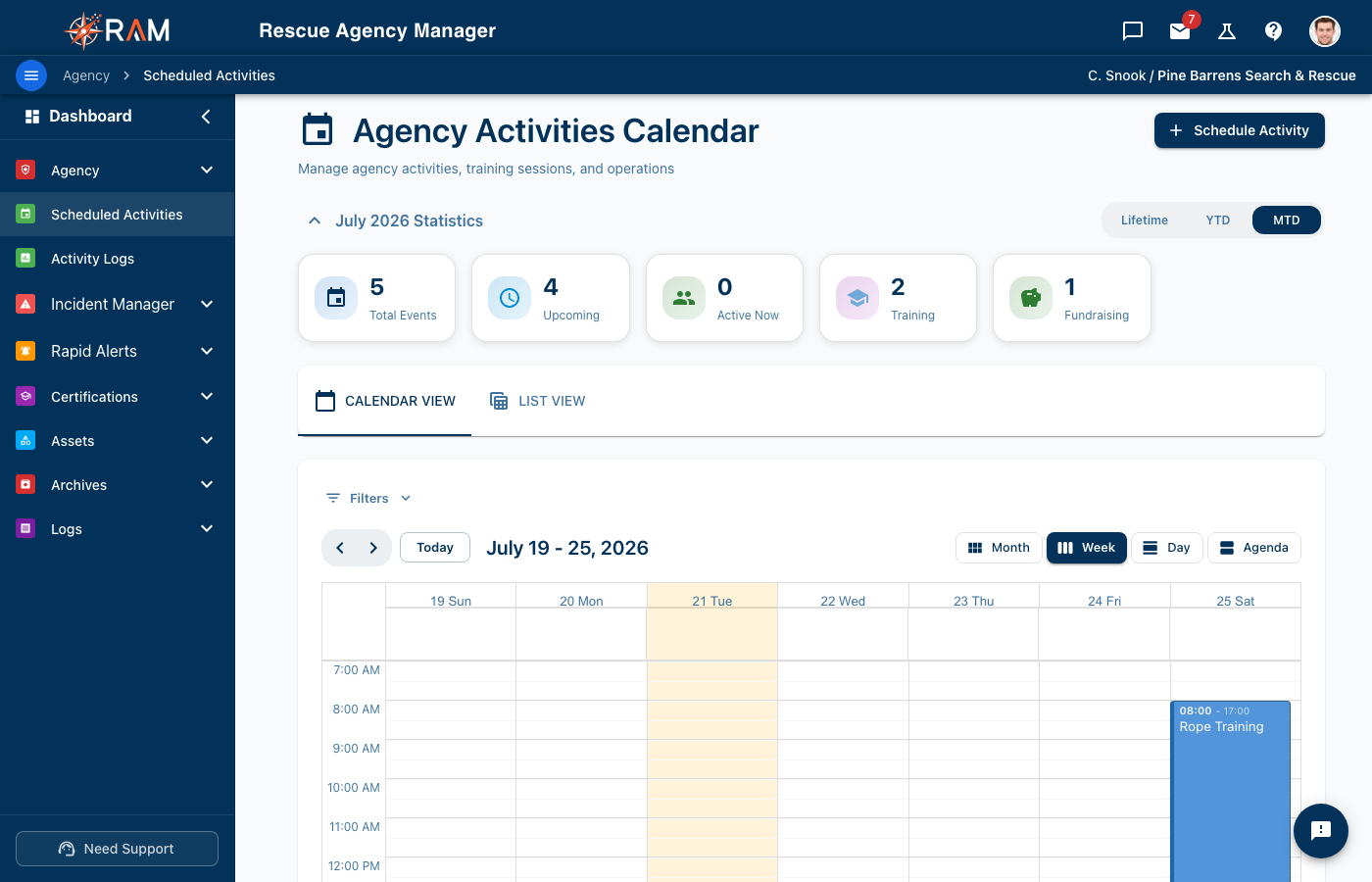Expand the Incident Manager menu chevron
This screenshot has height=882, width=1372.
(x=207, y=304)
